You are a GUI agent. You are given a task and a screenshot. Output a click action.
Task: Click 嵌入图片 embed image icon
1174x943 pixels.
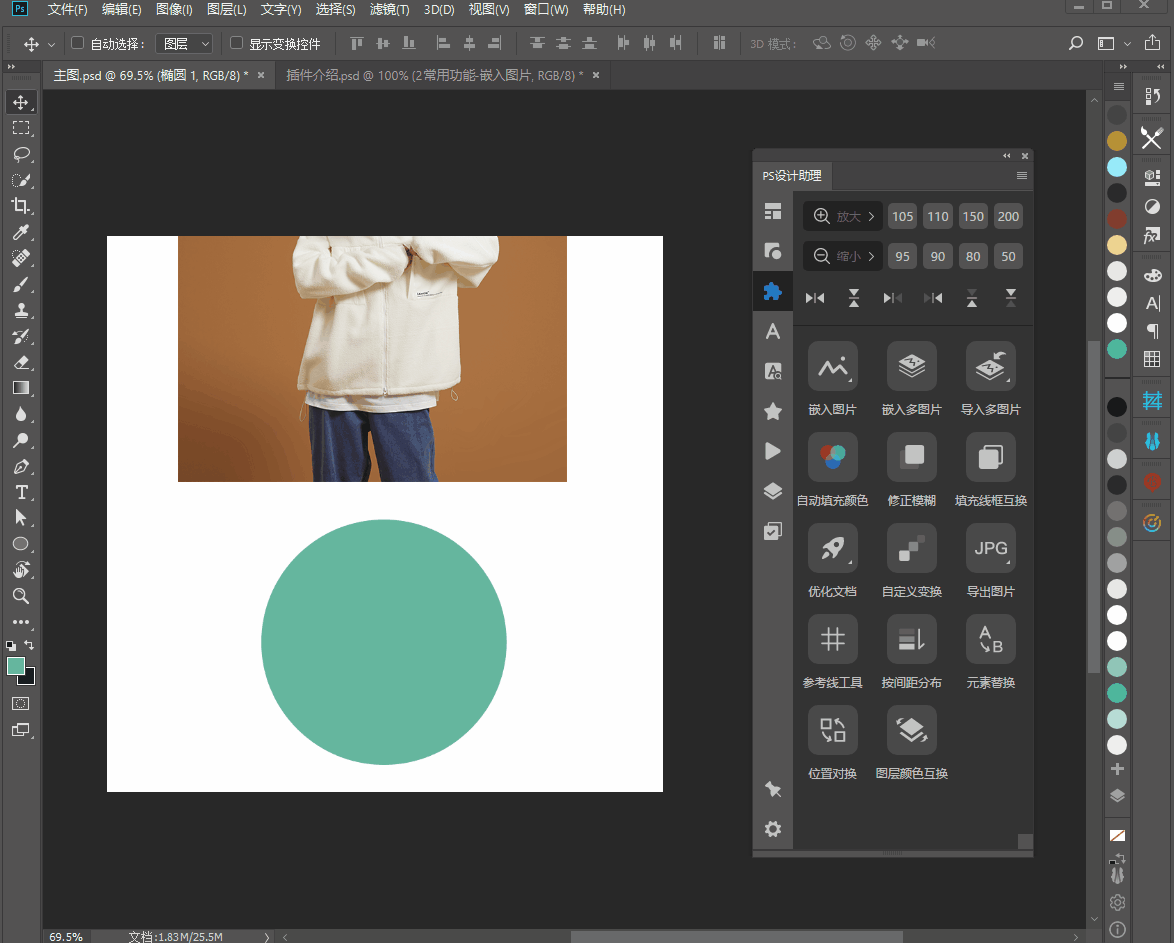[x=833, y=366]
